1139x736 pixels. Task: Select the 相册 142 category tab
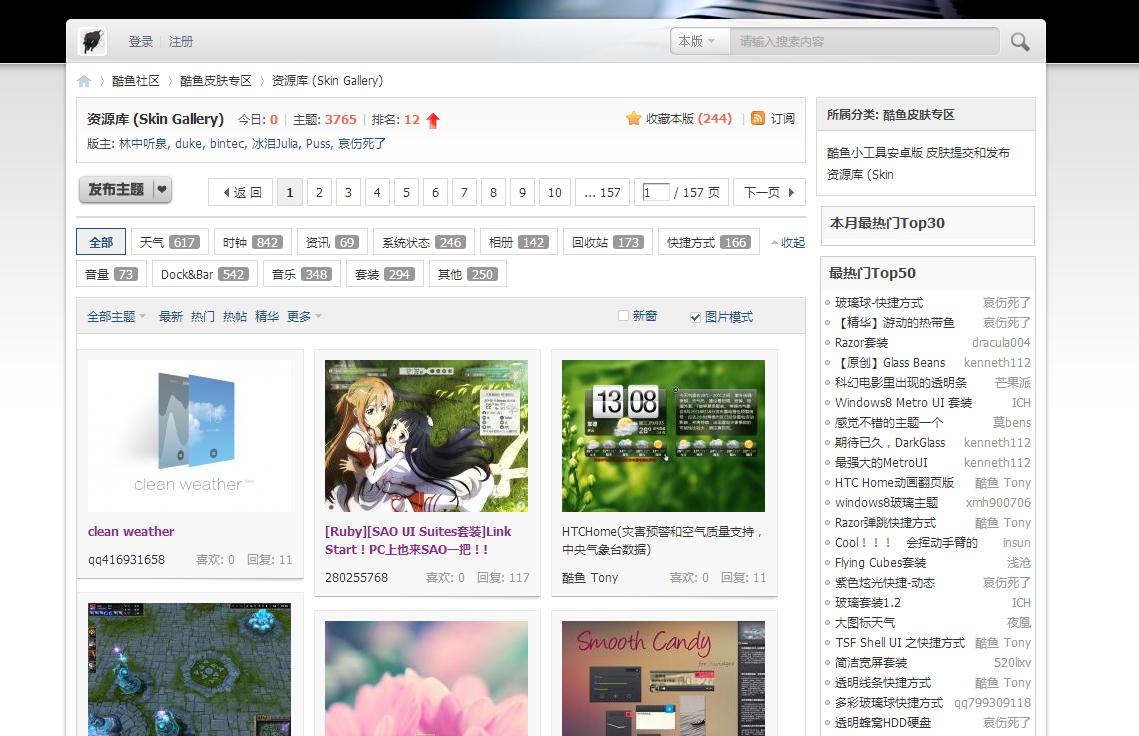[519, 242]
